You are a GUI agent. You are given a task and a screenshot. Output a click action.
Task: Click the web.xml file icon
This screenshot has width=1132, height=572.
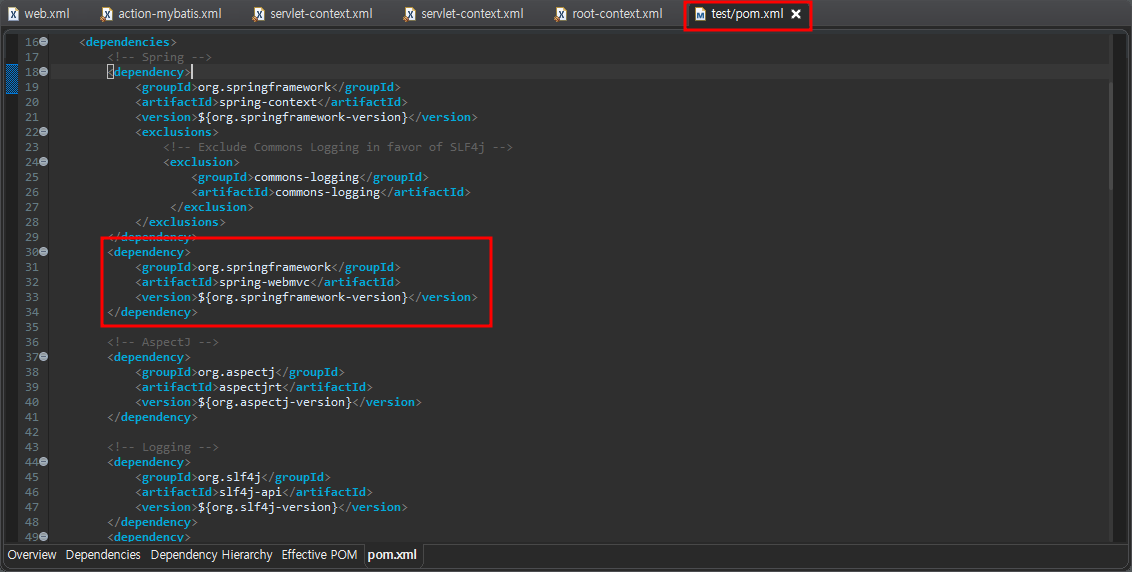[13, 14]
